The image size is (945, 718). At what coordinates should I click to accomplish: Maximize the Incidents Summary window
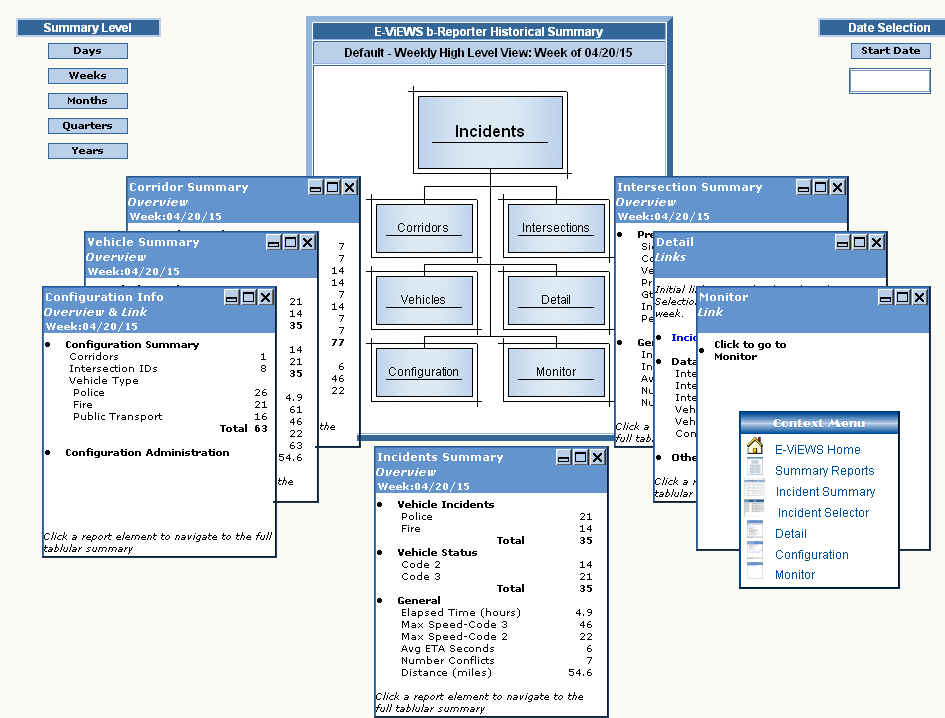580,457
